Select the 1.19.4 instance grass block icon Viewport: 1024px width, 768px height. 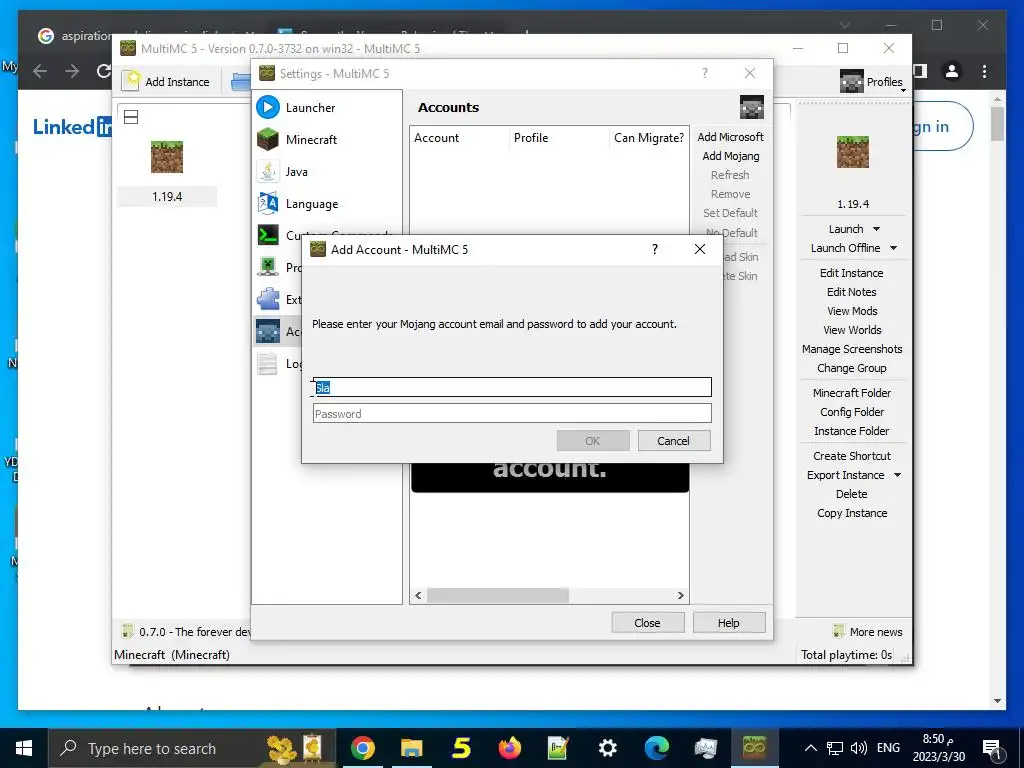tap(167, 157)
